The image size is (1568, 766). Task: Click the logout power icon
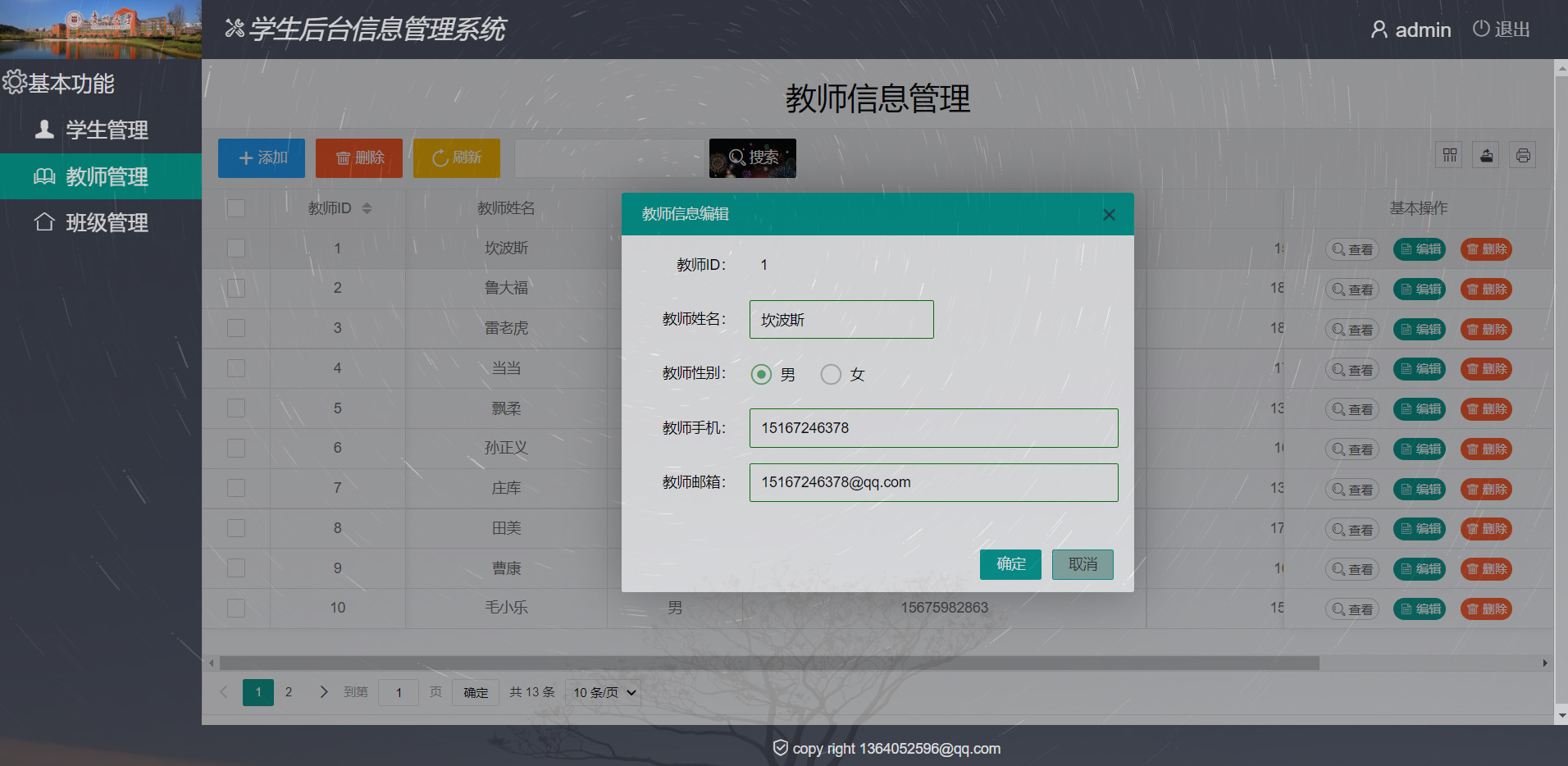[1480, 29]
